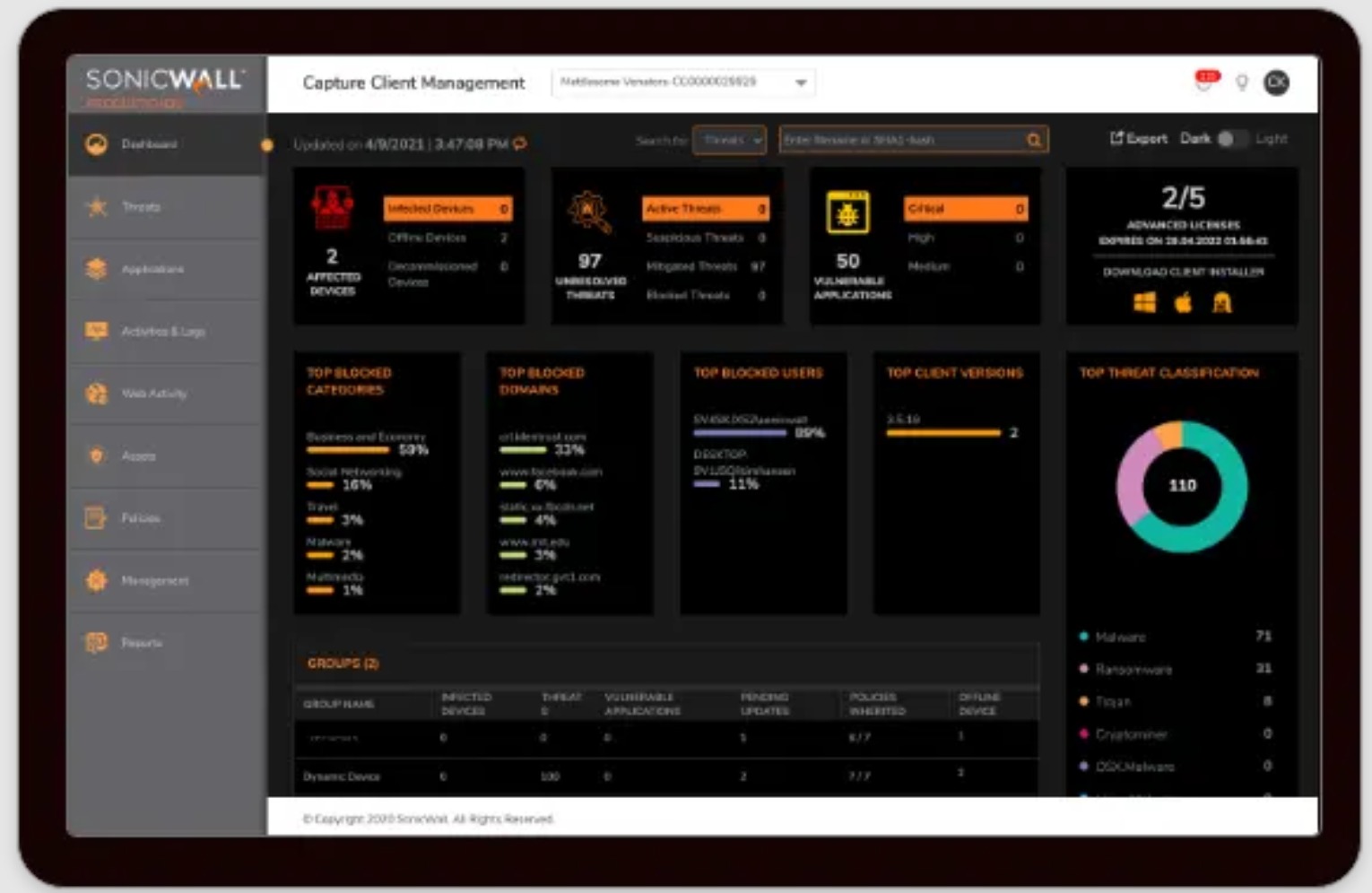Screen dimensions: 1372x893
Task: Download the Apple macOS client installer
Action: (x=1183, y=303)
